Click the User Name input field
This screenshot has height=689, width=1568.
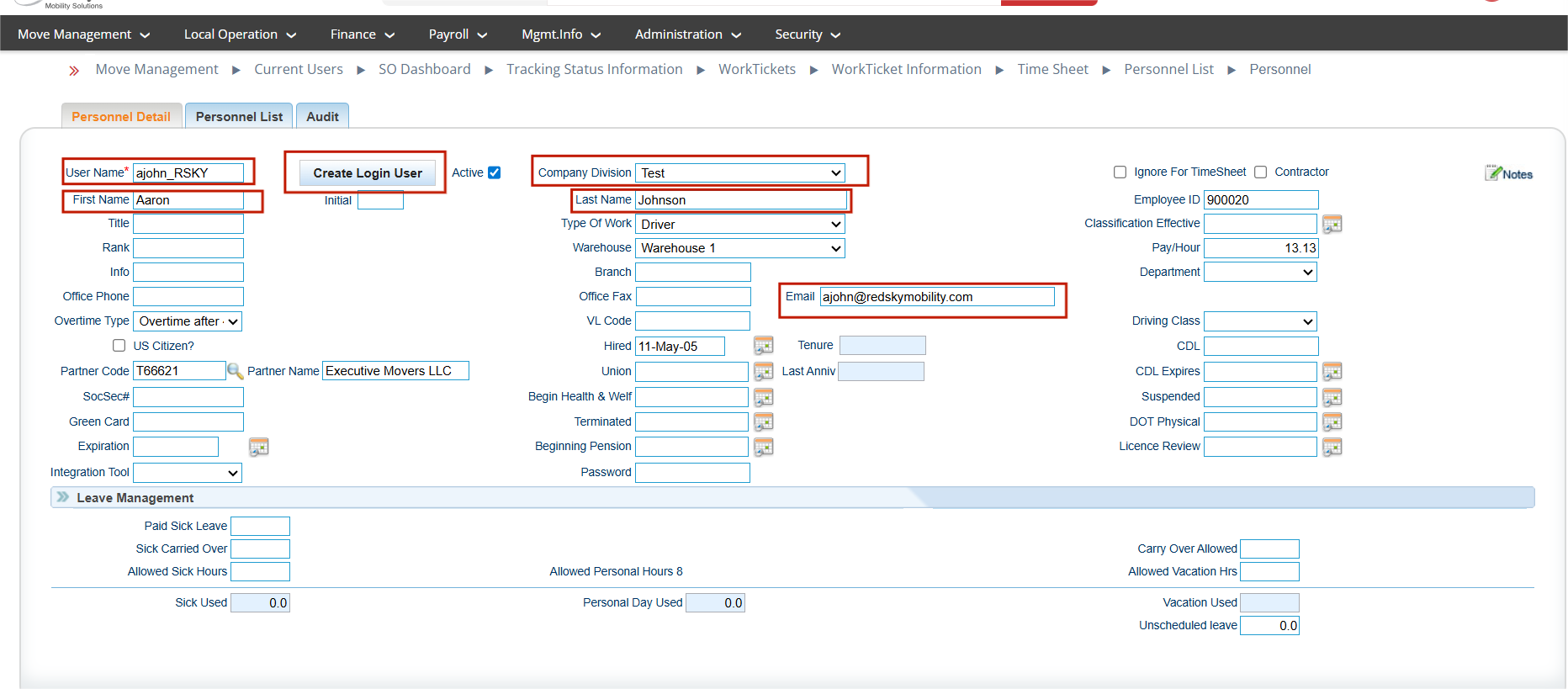pyautogui.click(x=188, y=172)
